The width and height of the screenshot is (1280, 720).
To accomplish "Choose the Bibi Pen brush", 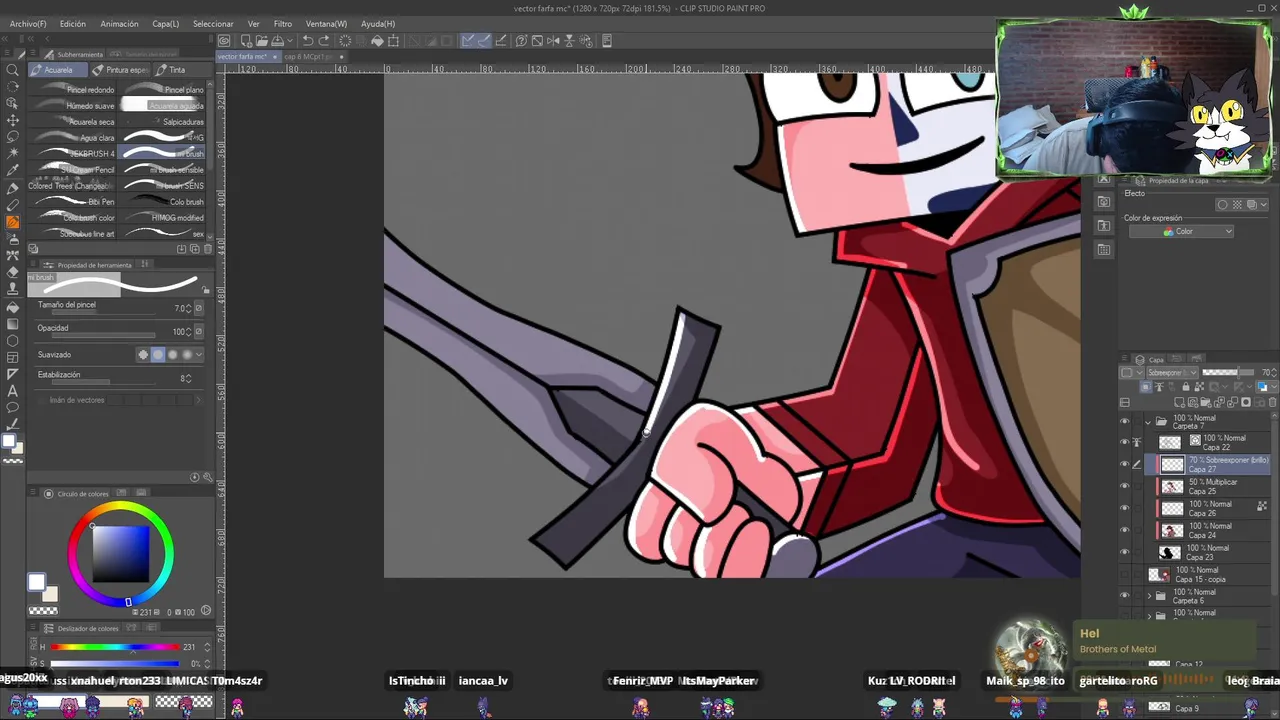I will [x=73, y=202].
